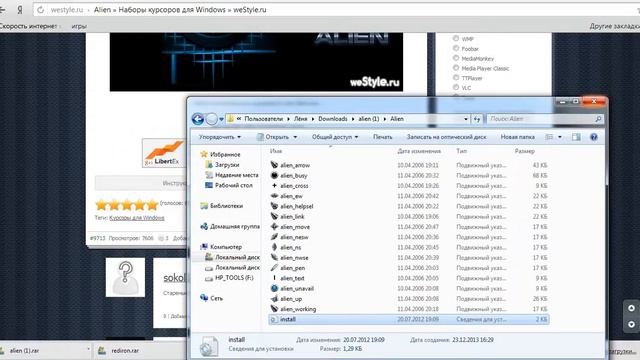Viewport: 640px width, 360px height.
Task: Click the alien_move cursor file icon
Action: click(274, 227)
